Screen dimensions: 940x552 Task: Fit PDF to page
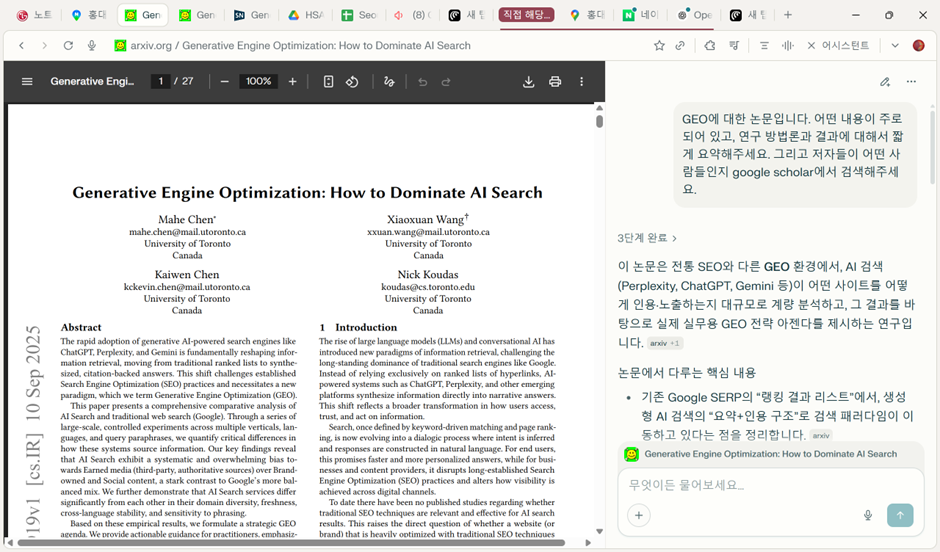[329, 82]
